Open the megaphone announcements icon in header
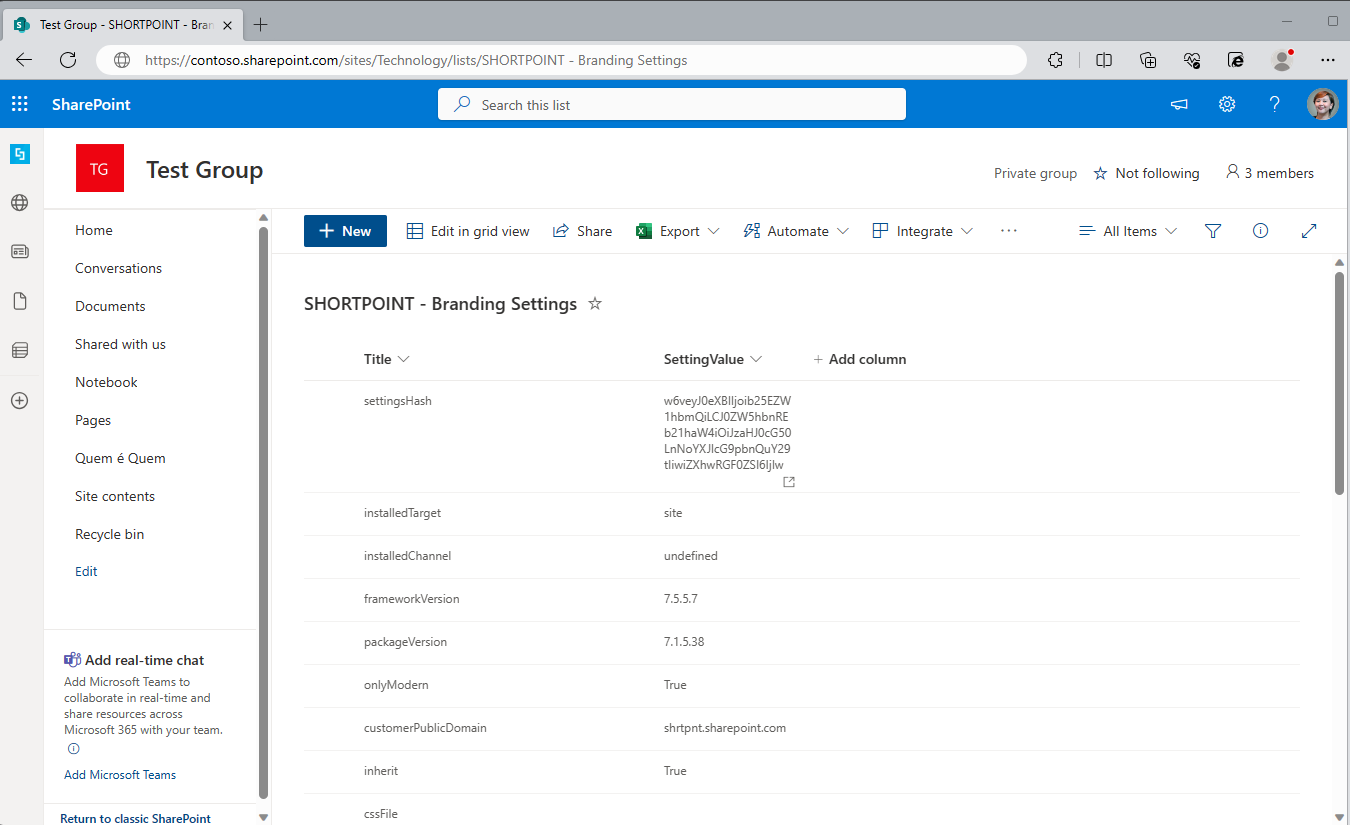The image size is (1350, 825). click(x=1180, y=104)
